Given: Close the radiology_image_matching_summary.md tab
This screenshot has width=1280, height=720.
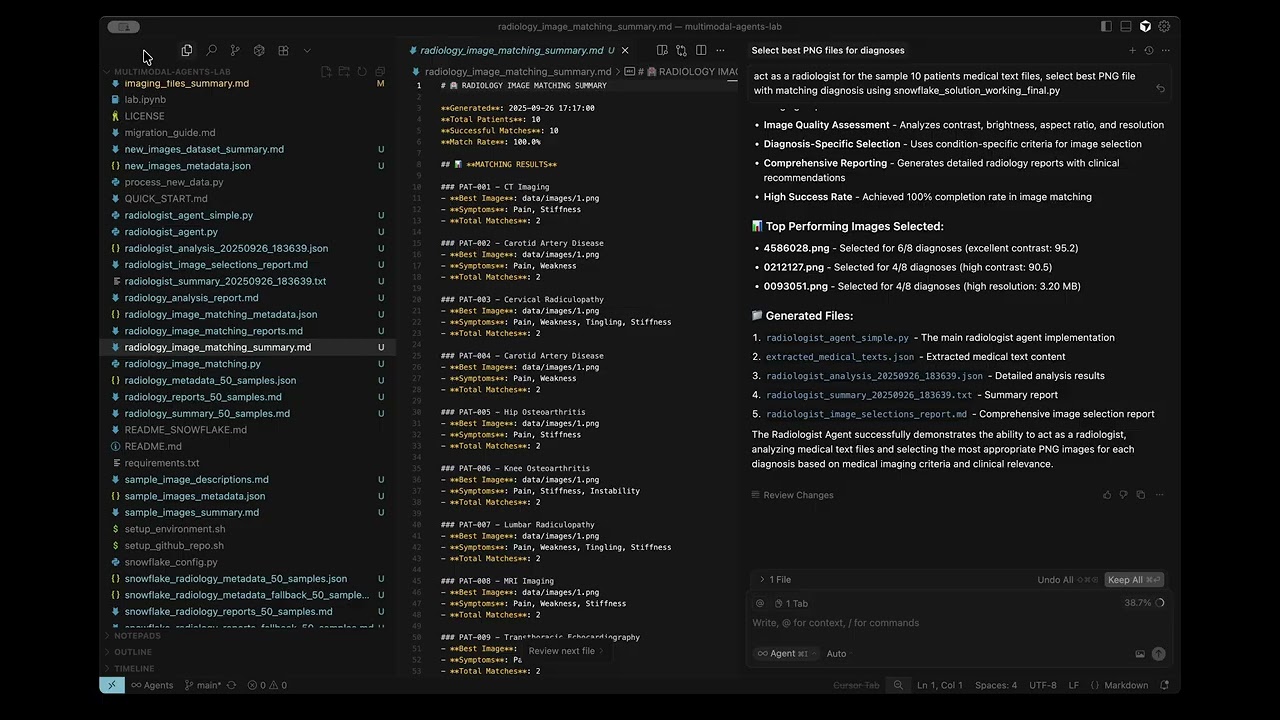Looking at the screenshot, I should [625, 50].
